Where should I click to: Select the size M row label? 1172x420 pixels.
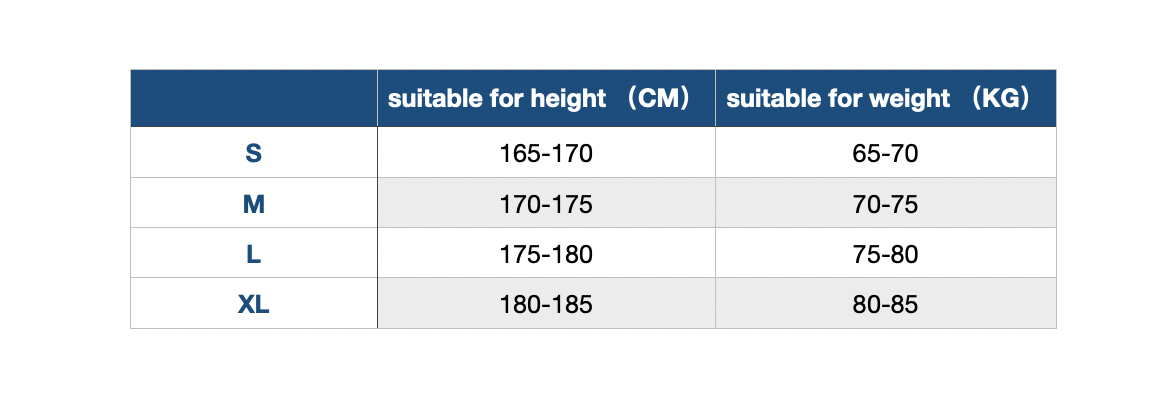253,204
